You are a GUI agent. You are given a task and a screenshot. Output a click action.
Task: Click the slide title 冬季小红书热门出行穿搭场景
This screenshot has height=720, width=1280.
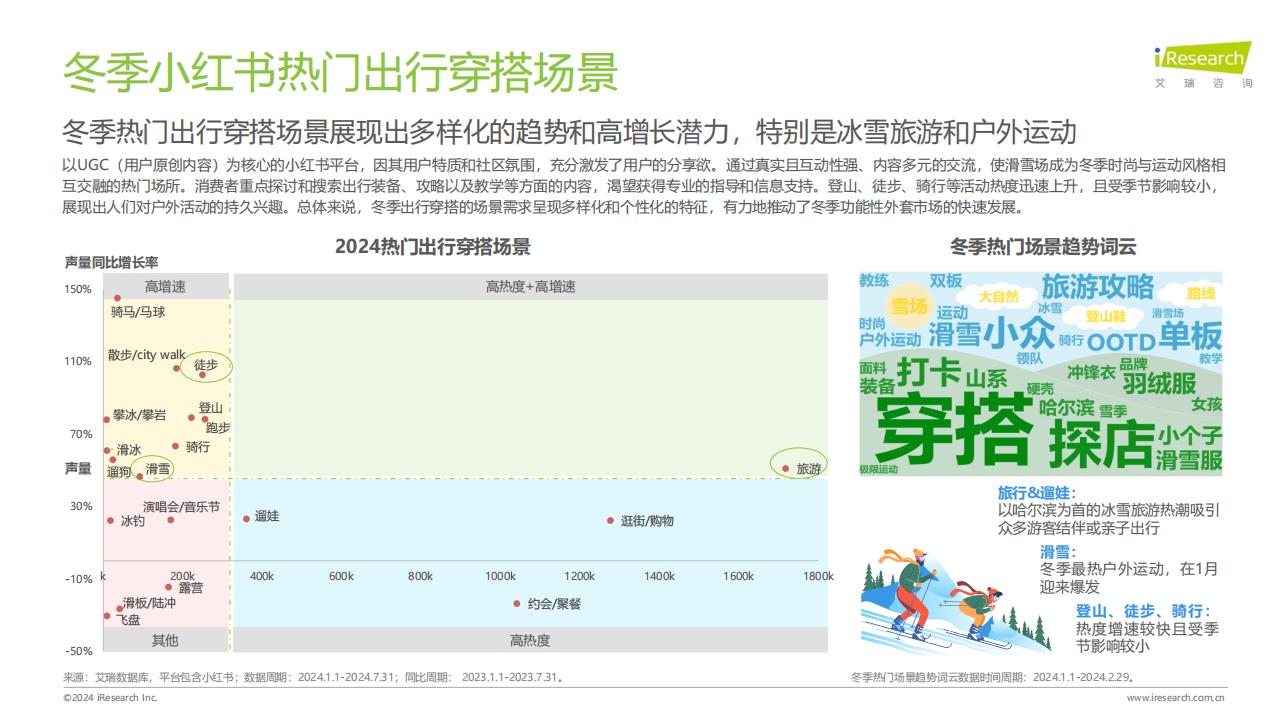coord(339,72)
